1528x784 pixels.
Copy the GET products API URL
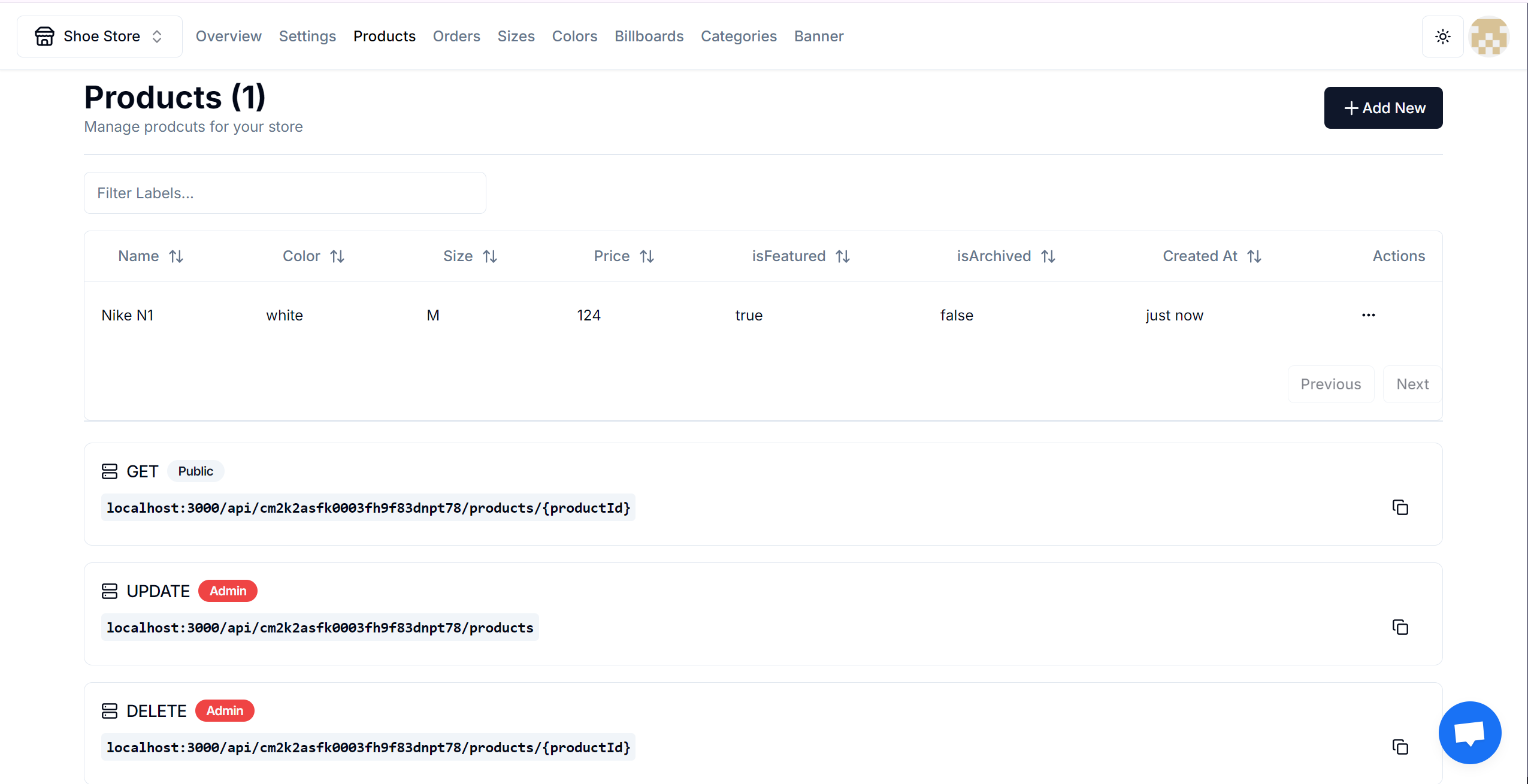pos(1400,508)
